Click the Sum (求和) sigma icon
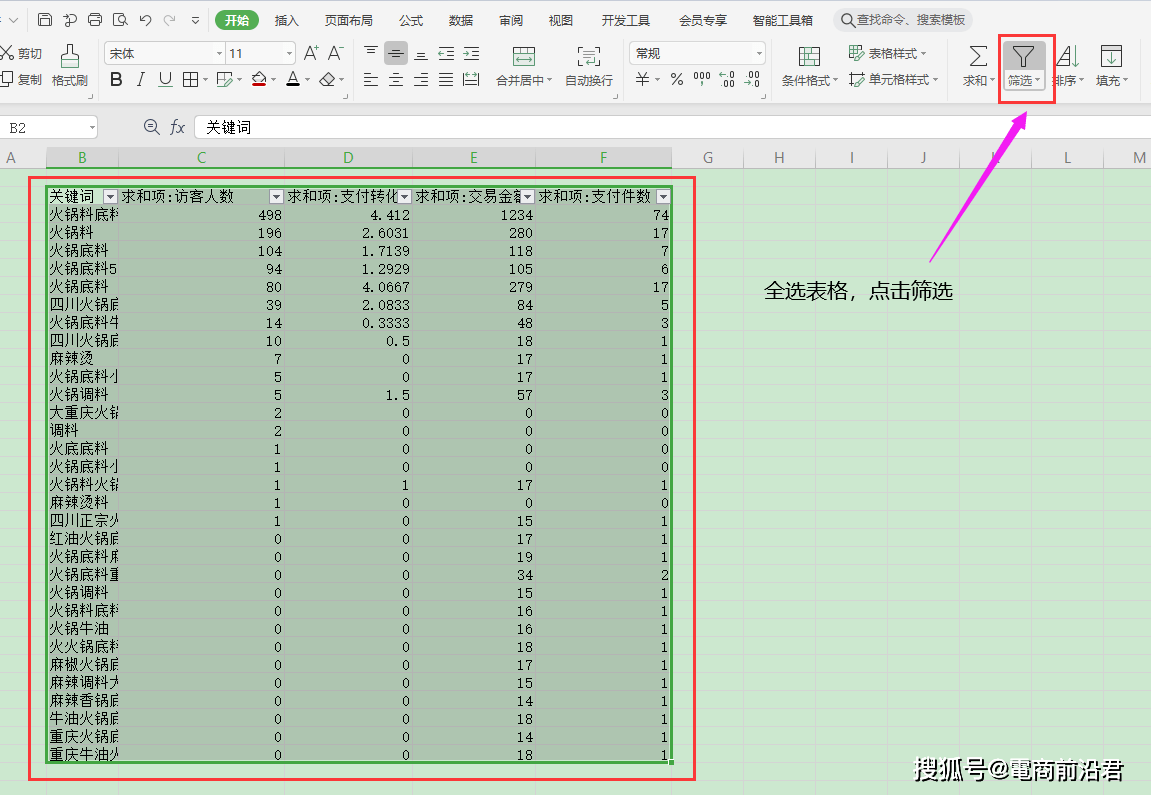 (978, 56)
